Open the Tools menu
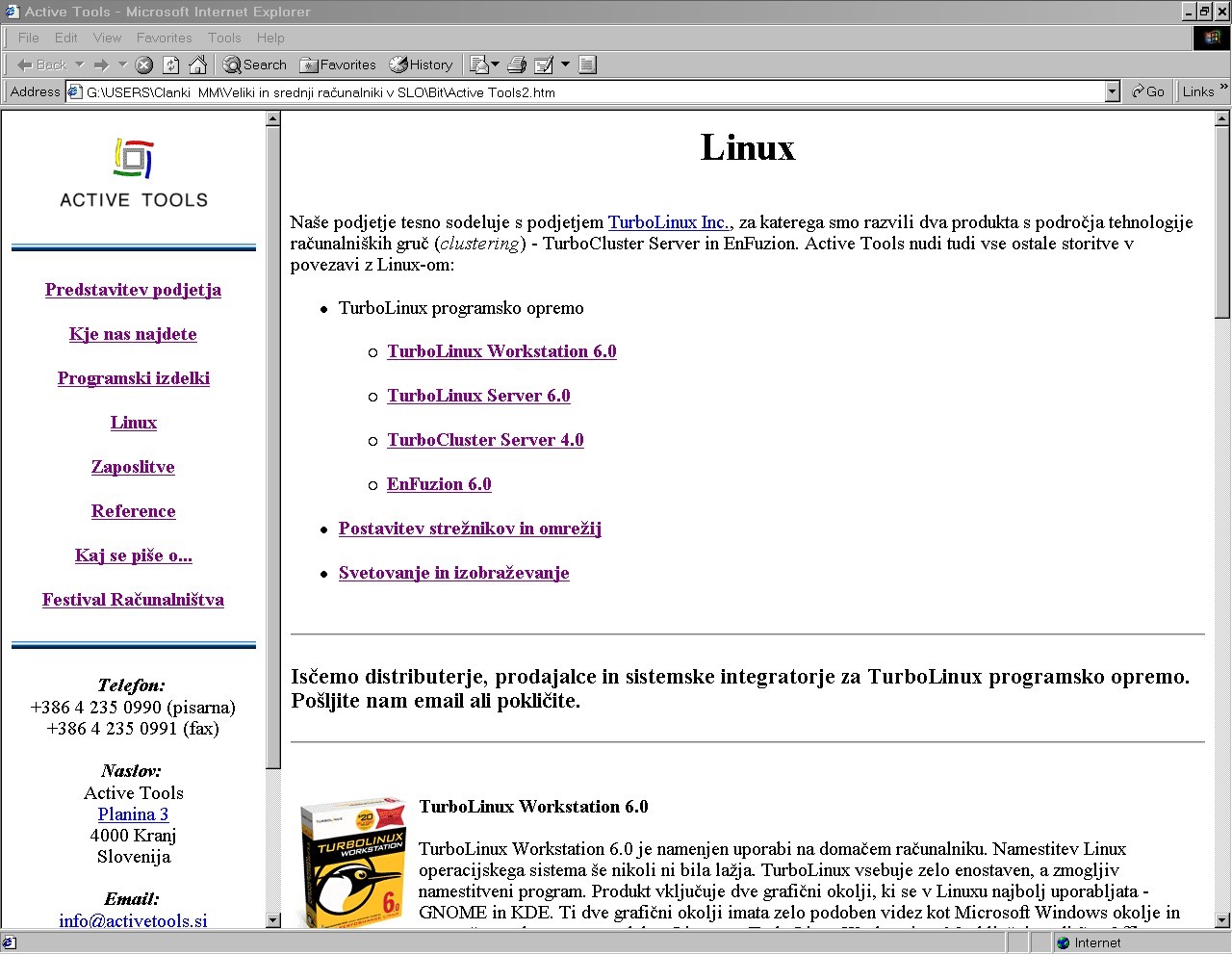The width and height of the screenshot is (1232, 955). coord(224,38)
